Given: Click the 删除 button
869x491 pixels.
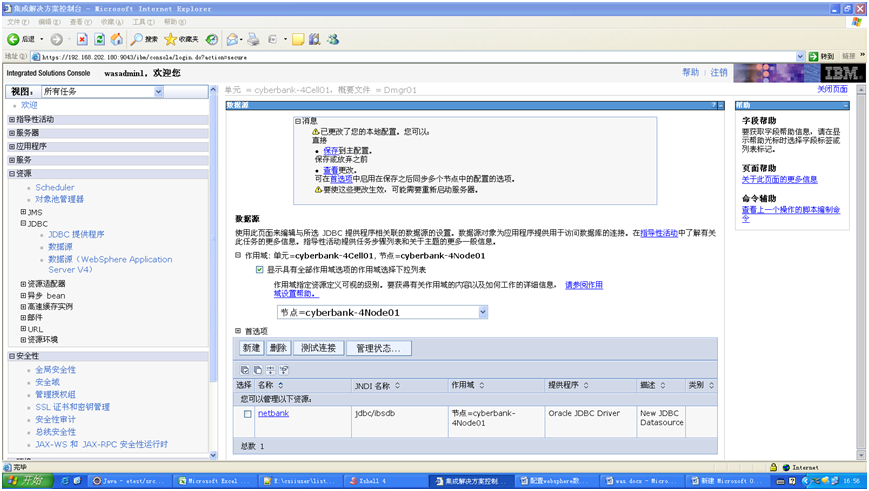Looking at the screenshot, I should [x=278, y=348].
